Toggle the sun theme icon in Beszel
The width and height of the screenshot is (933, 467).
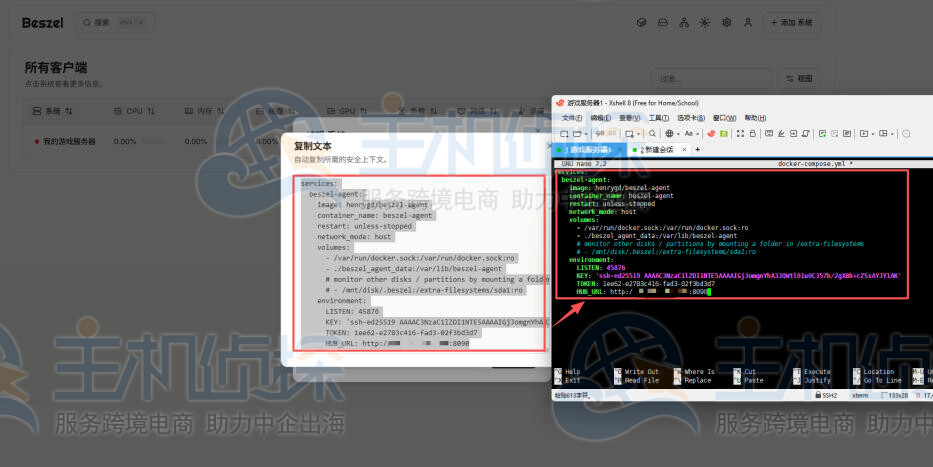tap(705, 23)
